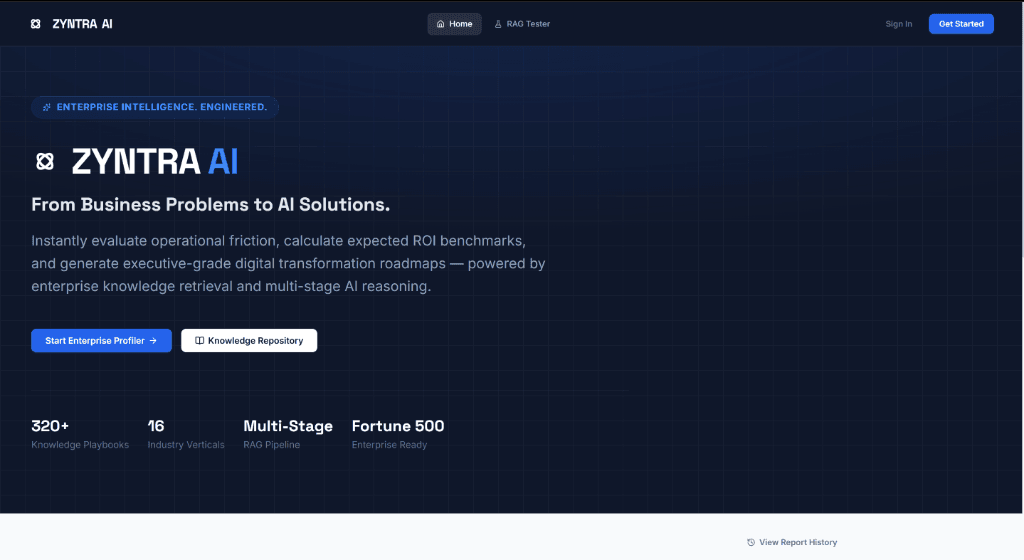Open the Knowledge Repository button
This screenshot has height=560, width=1024.
(x=249, y=341)
